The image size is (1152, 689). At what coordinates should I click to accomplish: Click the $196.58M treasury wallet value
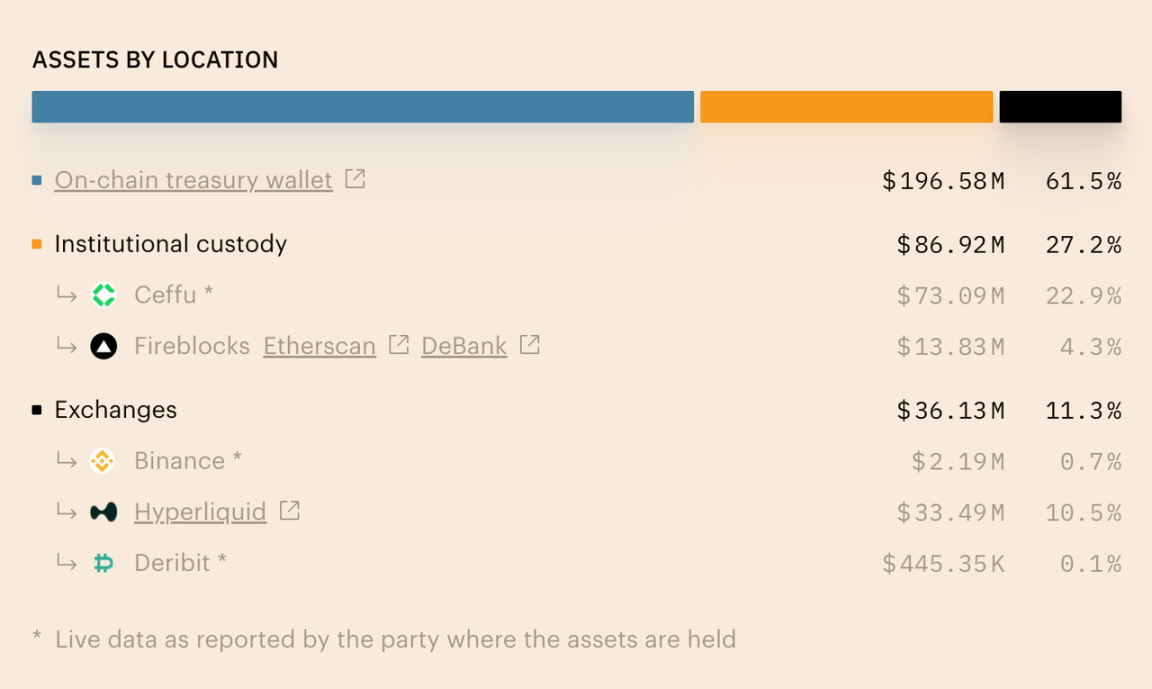click(943, 181)
